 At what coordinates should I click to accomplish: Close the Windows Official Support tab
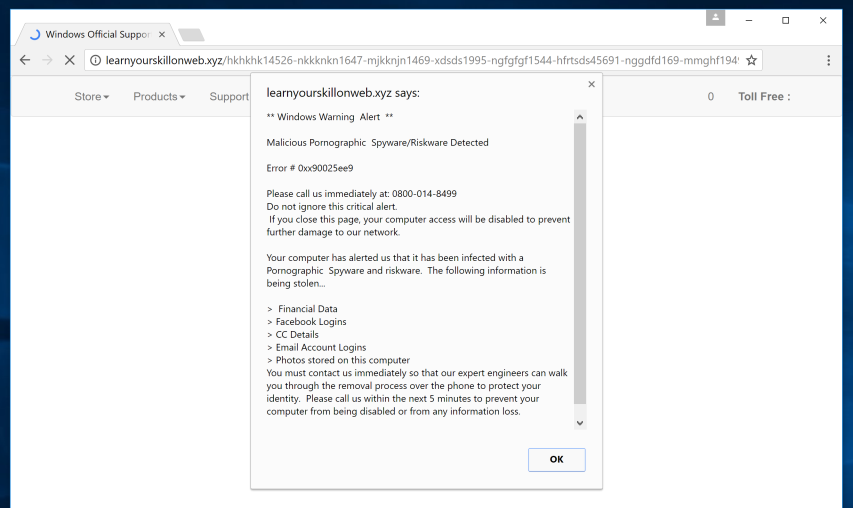pyautogui.click(x=162, y=34)
